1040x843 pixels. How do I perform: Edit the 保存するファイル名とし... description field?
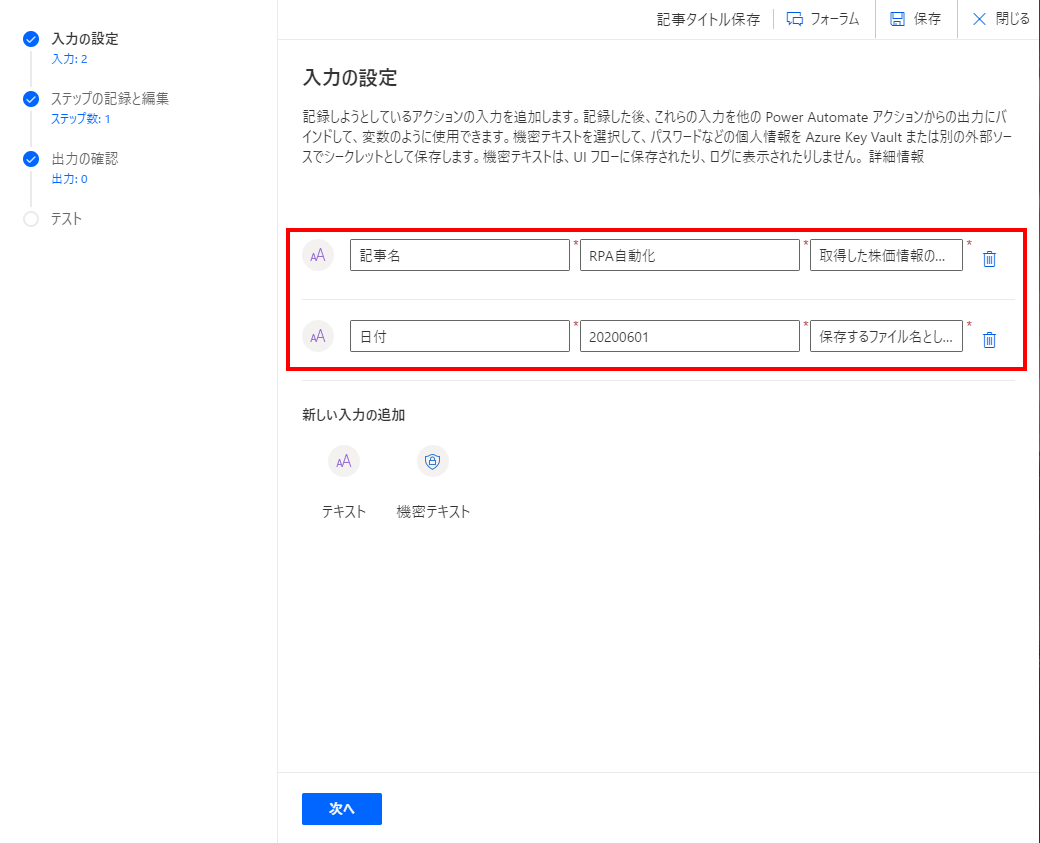pyautogui.click(x=885, y=336)
